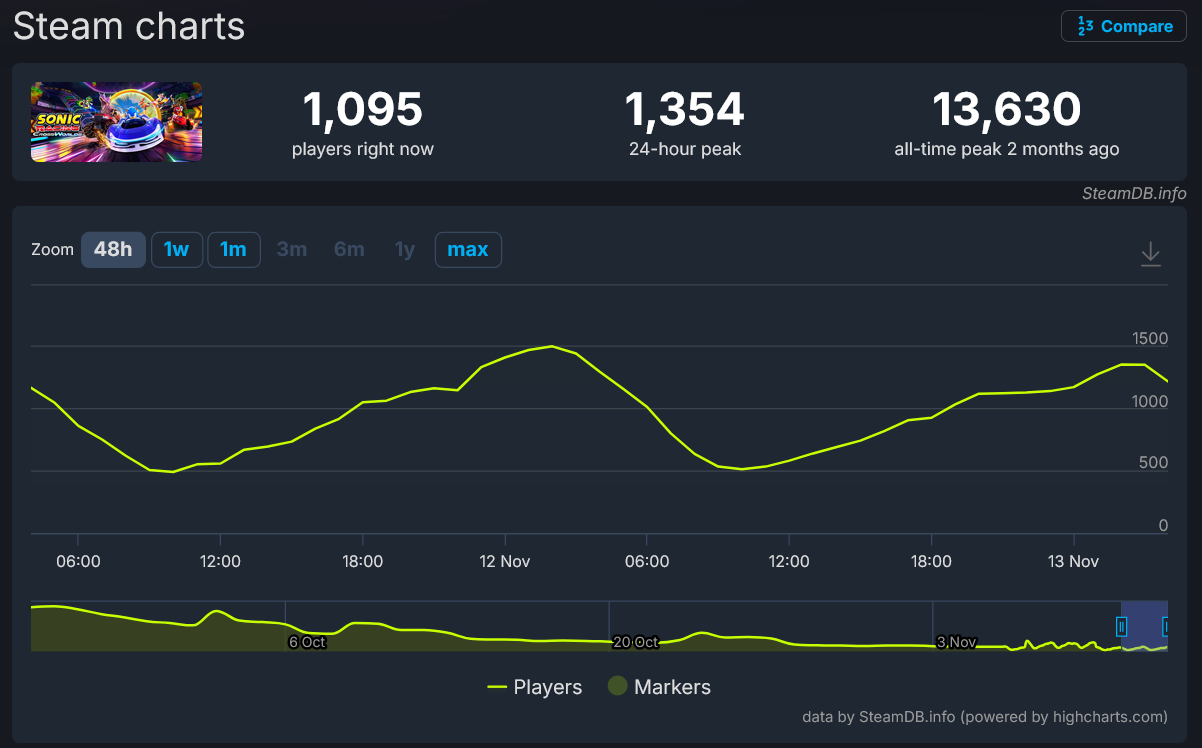The width and height of the screenshot is (1202, 748).
Task: Choose the 1y zoom option
Action: pos(405,249)
